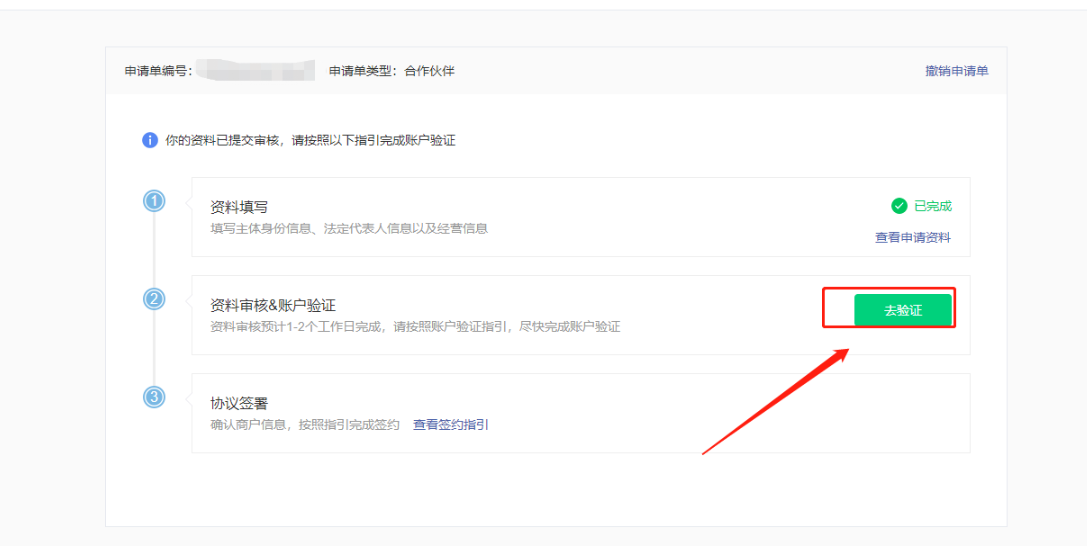Click the 合作伙伴 application type text
The width and height of the screenshot is (1087, 546).
click(x=429, y=71)
